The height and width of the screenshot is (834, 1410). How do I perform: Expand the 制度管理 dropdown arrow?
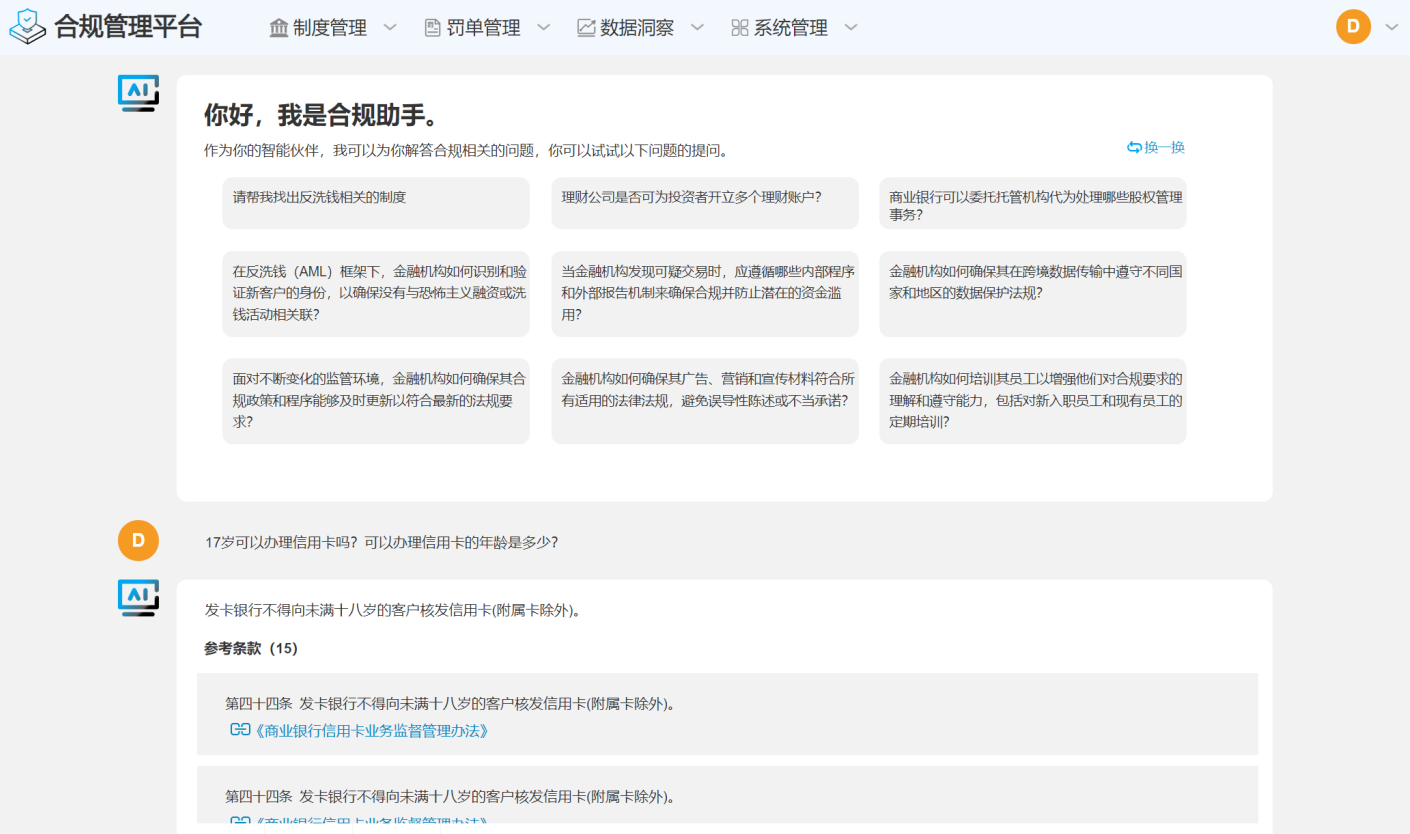coord(390,28)
